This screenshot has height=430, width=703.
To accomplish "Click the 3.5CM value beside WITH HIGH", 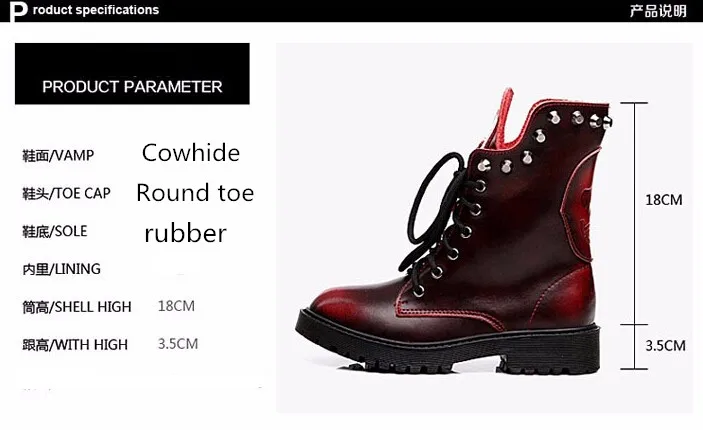I will (x=178, y=344).
